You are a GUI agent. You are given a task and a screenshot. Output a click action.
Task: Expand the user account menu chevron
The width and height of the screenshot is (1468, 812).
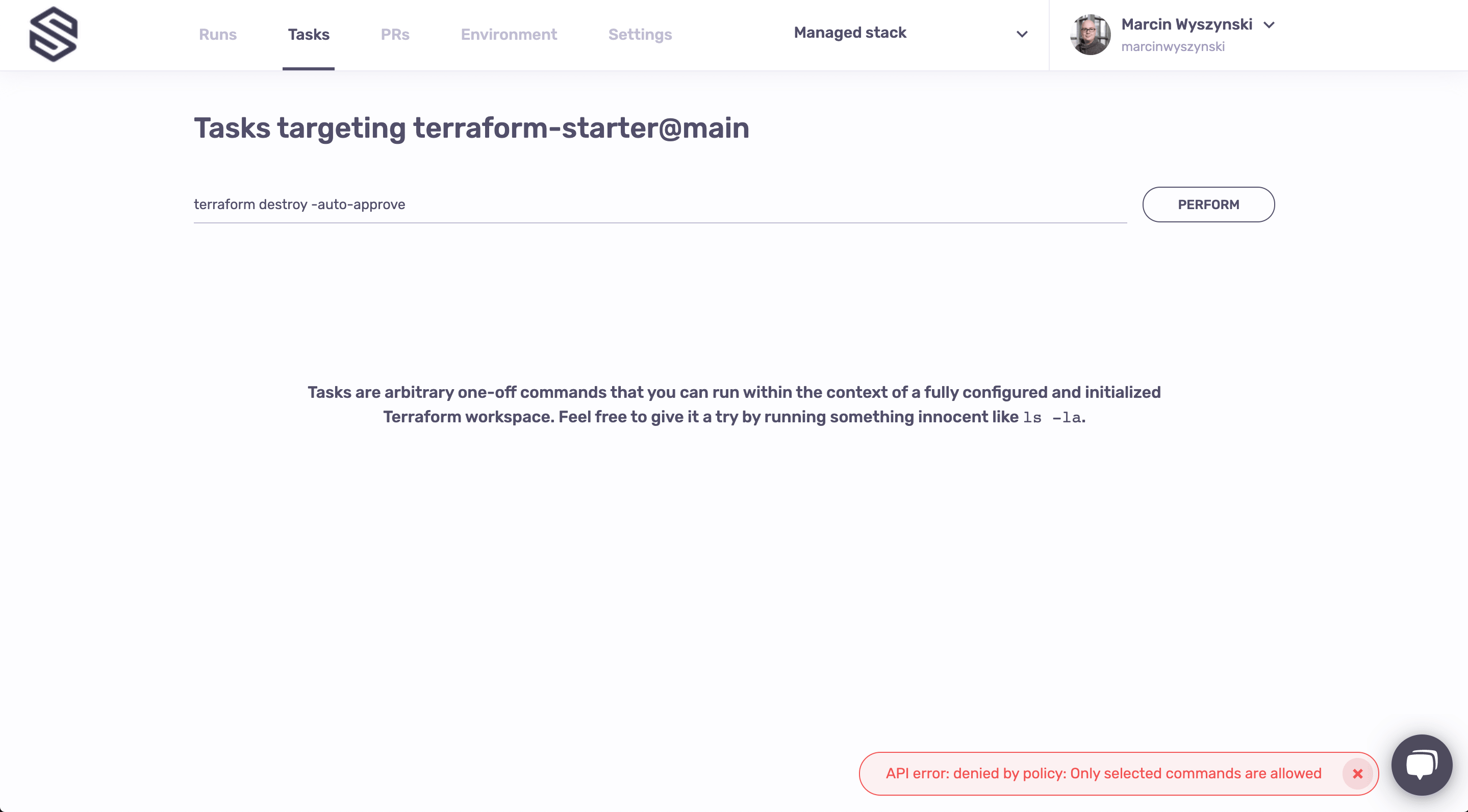1270,24
